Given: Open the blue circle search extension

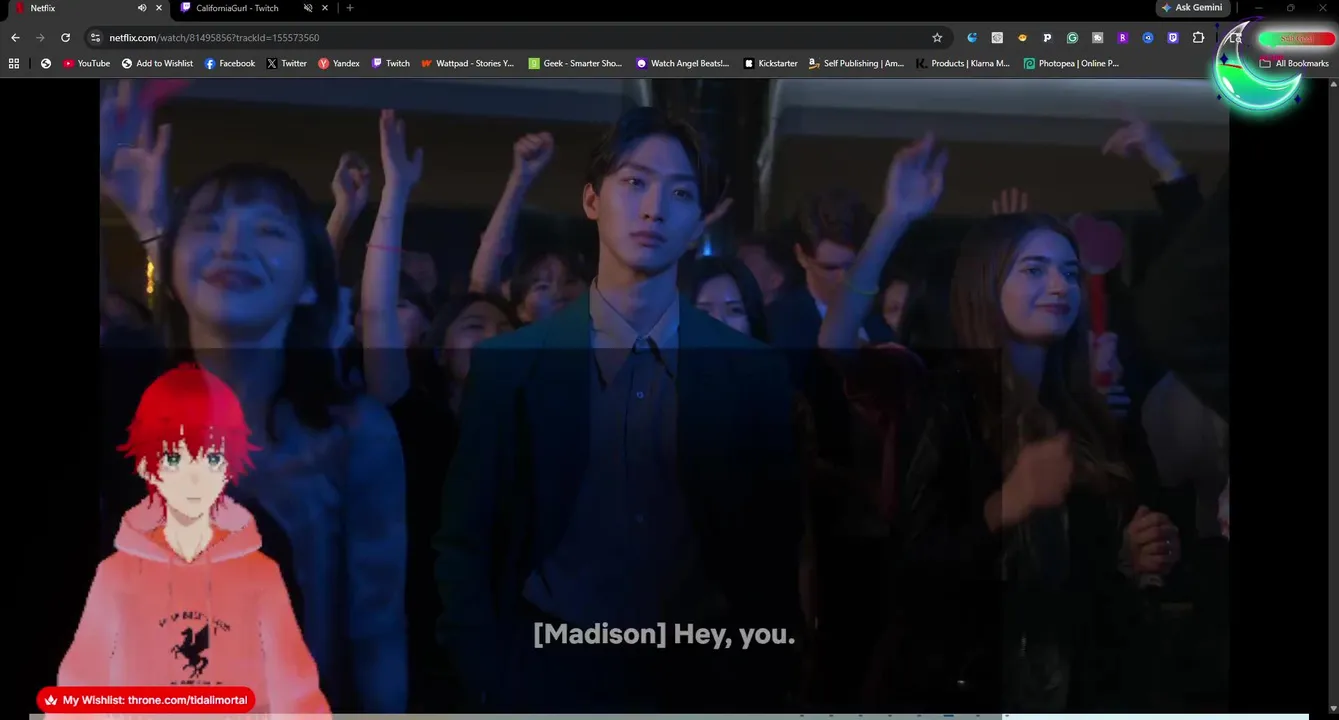Looking at the screenshot, I should [1148, 38].
